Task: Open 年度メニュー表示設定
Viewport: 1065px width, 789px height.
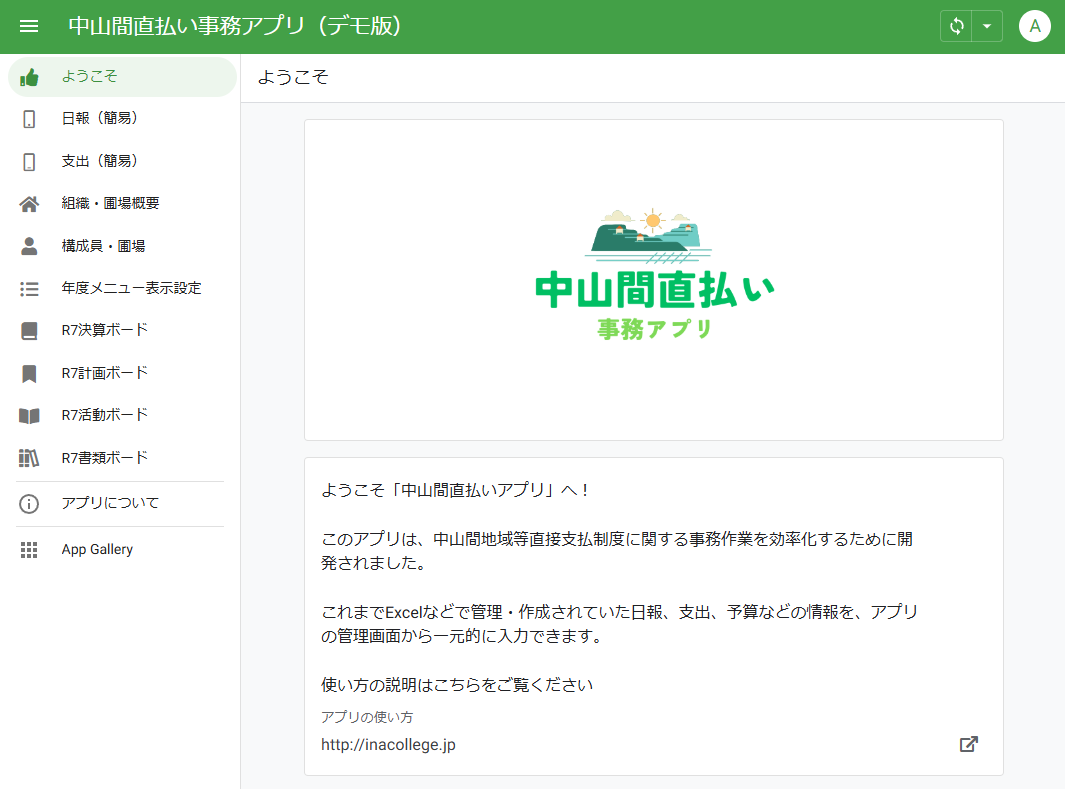Action: point(122,289)
